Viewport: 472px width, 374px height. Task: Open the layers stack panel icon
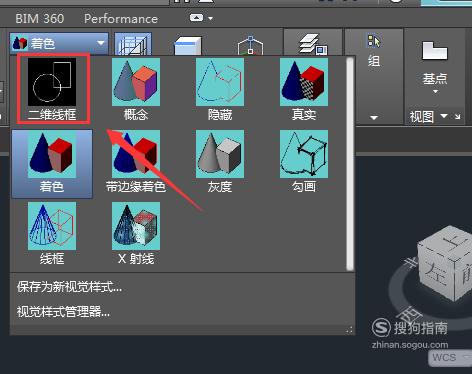313,44
